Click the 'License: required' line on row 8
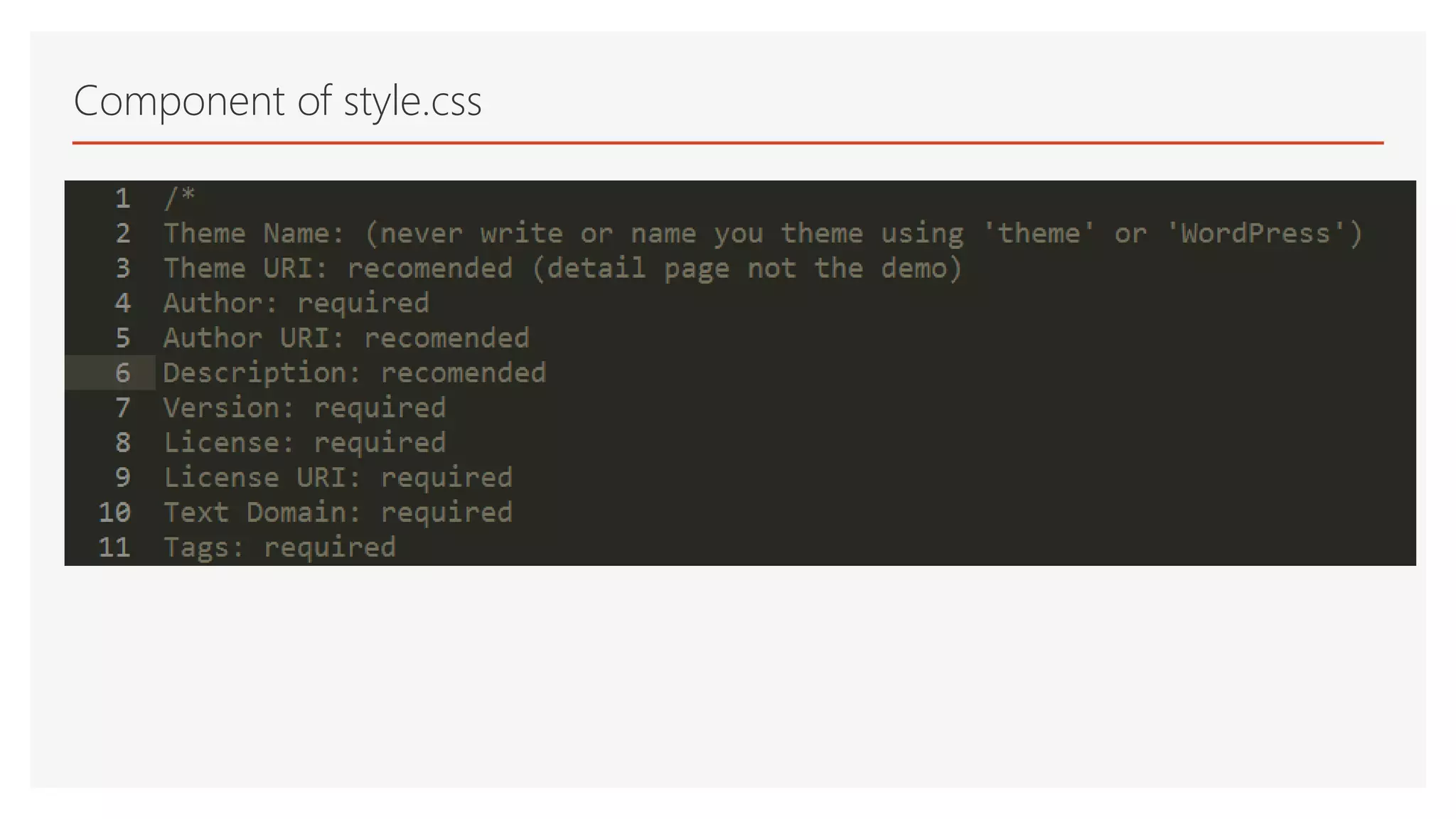The width and height of the screenshot is (1456, 819). pyautogui.click(x=304, y=442)
